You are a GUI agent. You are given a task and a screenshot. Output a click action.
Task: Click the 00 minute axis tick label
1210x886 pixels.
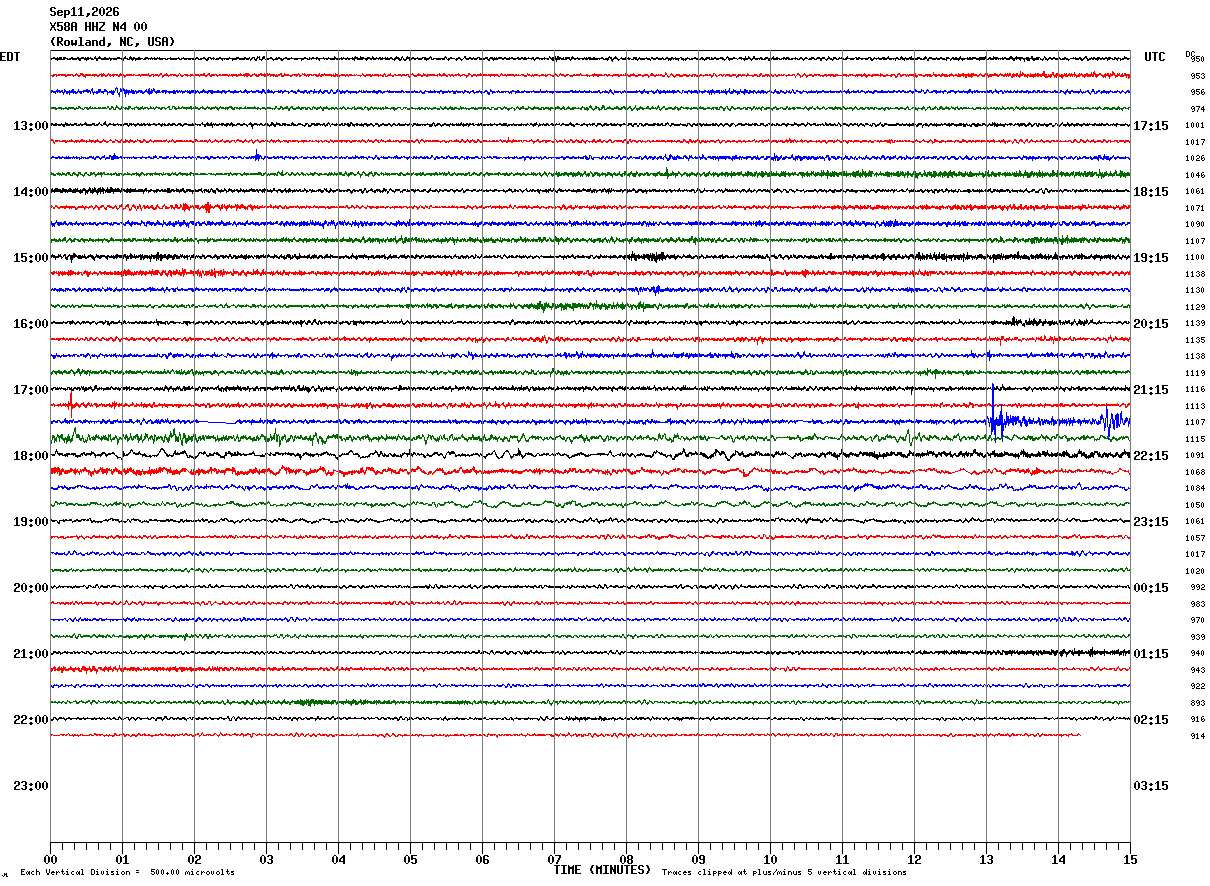coord(51,859)
